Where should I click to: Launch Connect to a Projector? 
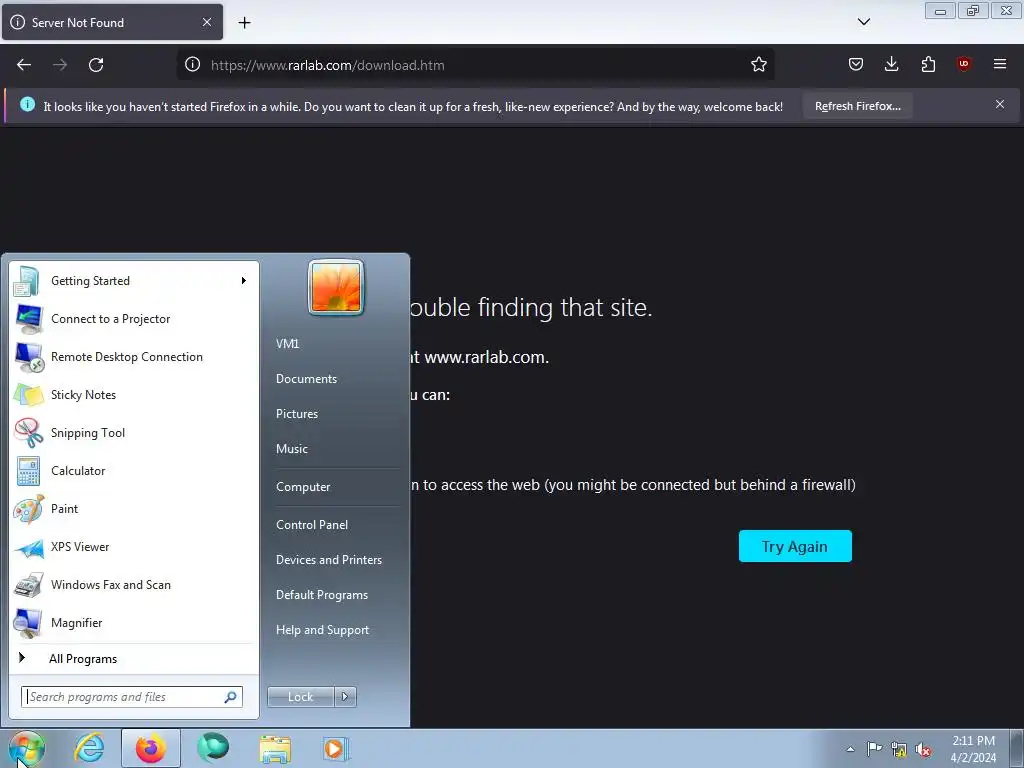[134, 319]
